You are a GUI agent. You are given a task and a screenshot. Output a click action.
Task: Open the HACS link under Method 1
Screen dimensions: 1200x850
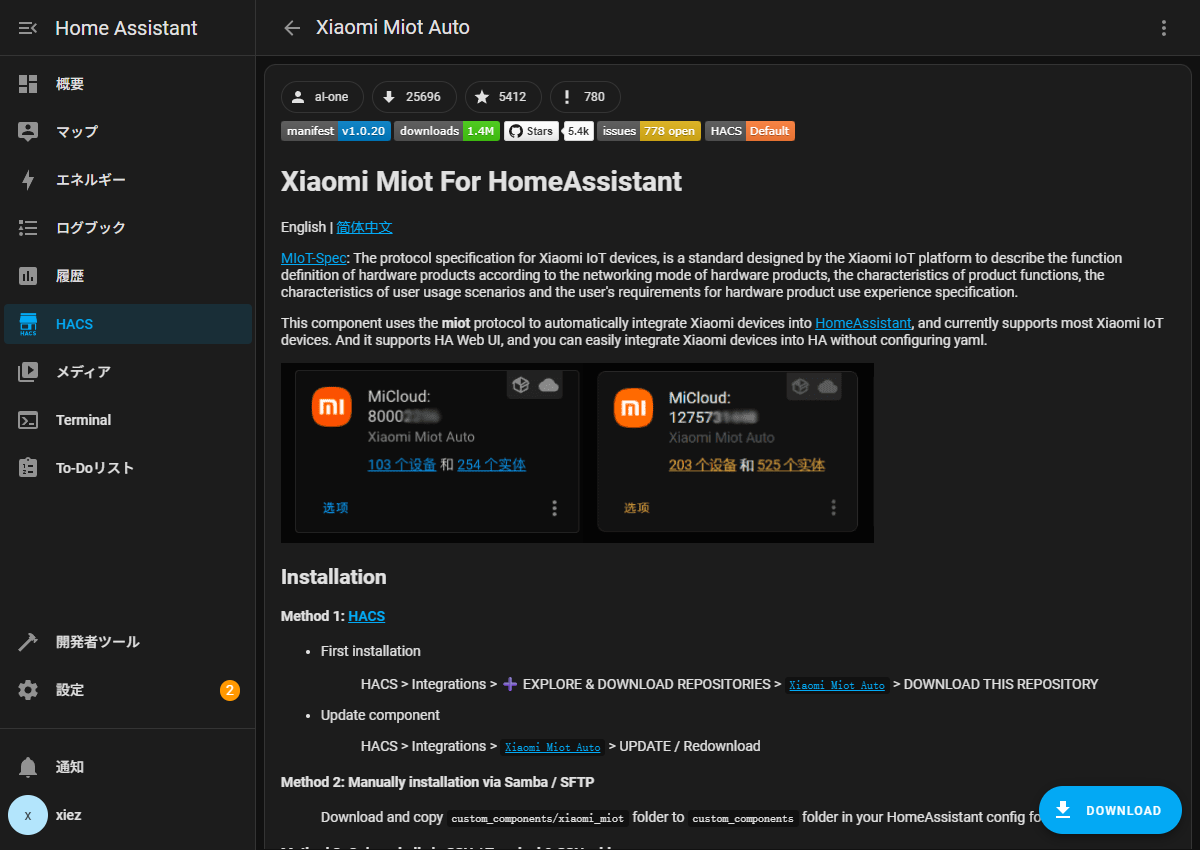click(x=366, y=616)
